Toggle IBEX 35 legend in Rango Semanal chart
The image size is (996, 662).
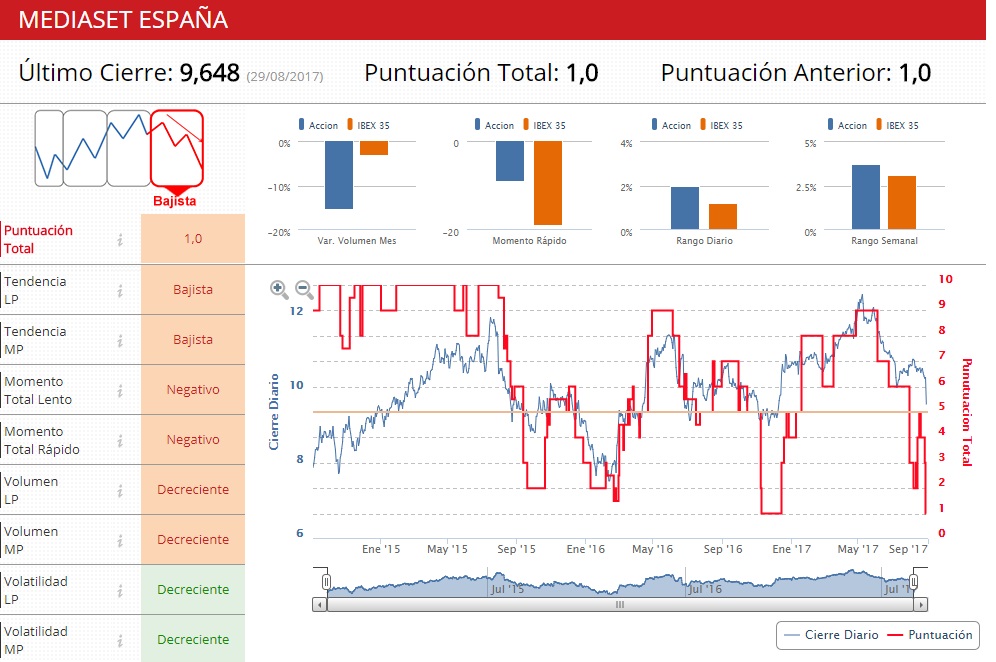point(898,125)
